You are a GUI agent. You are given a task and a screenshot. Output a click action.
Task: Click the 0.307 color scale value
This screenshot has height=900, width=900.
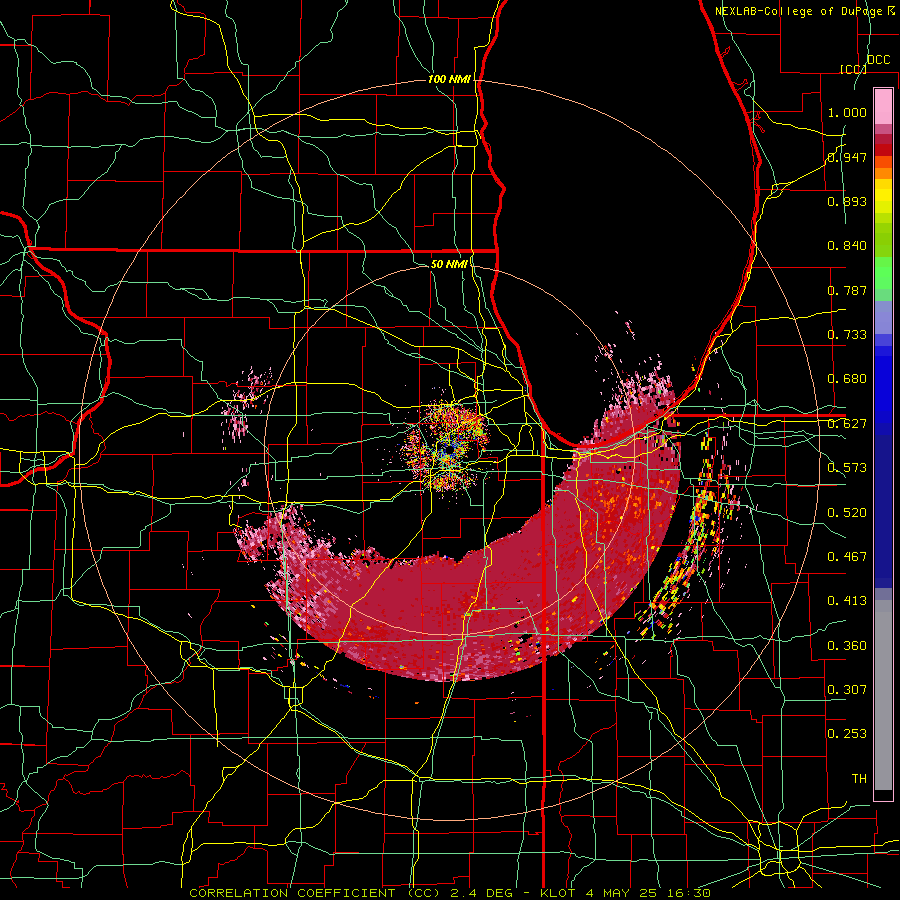click(x=847, y=690)
